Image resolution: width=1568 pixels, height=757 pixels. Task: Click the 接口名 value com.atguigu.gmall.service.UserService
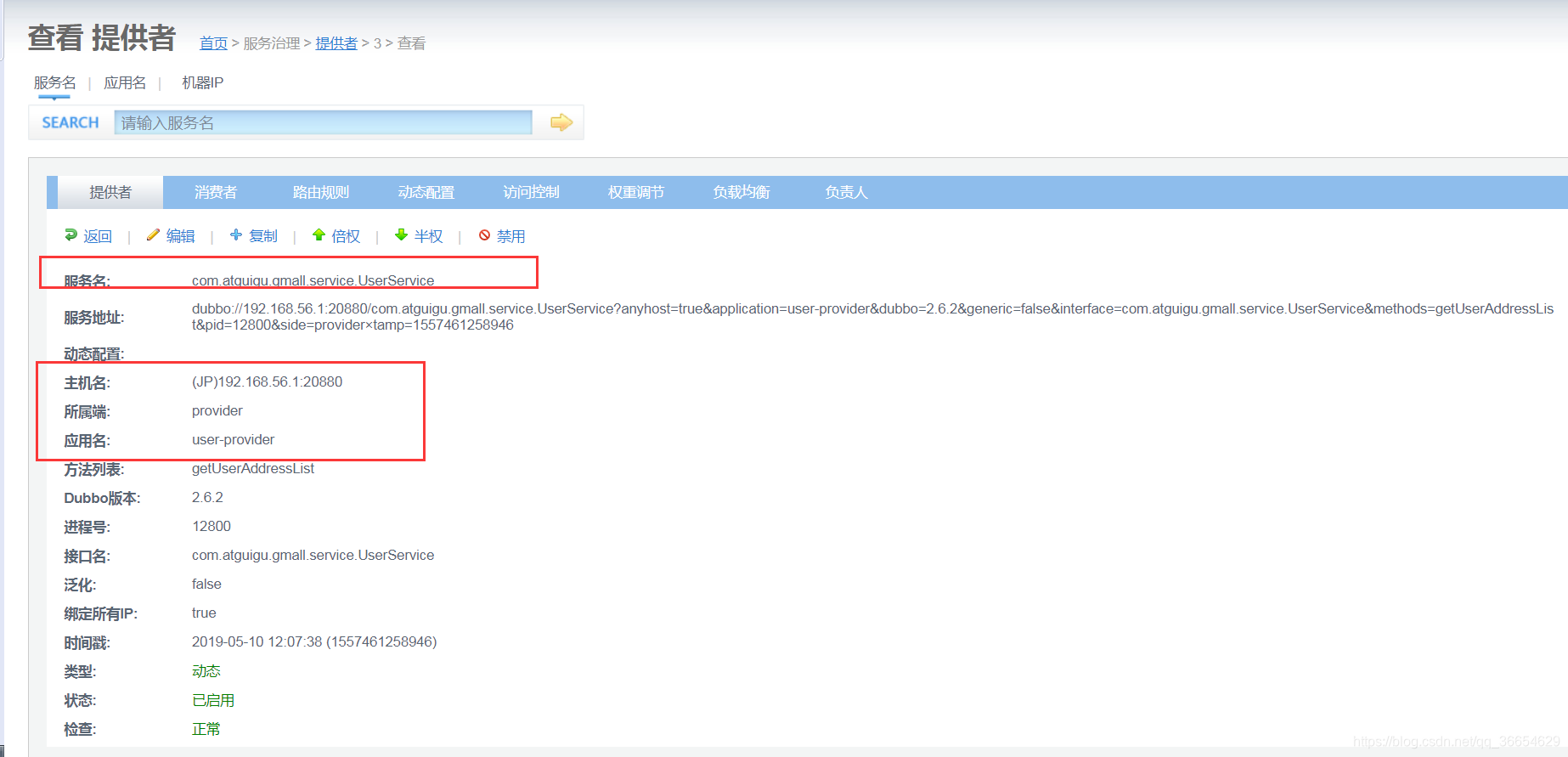click(x=313, y=555)
